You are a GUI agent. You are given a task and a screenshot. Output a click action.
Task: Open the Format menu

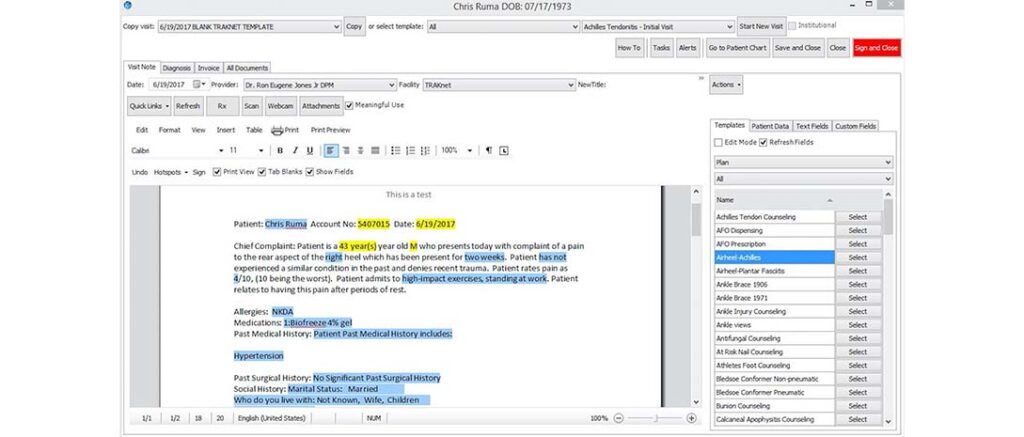tap(169, 130)
